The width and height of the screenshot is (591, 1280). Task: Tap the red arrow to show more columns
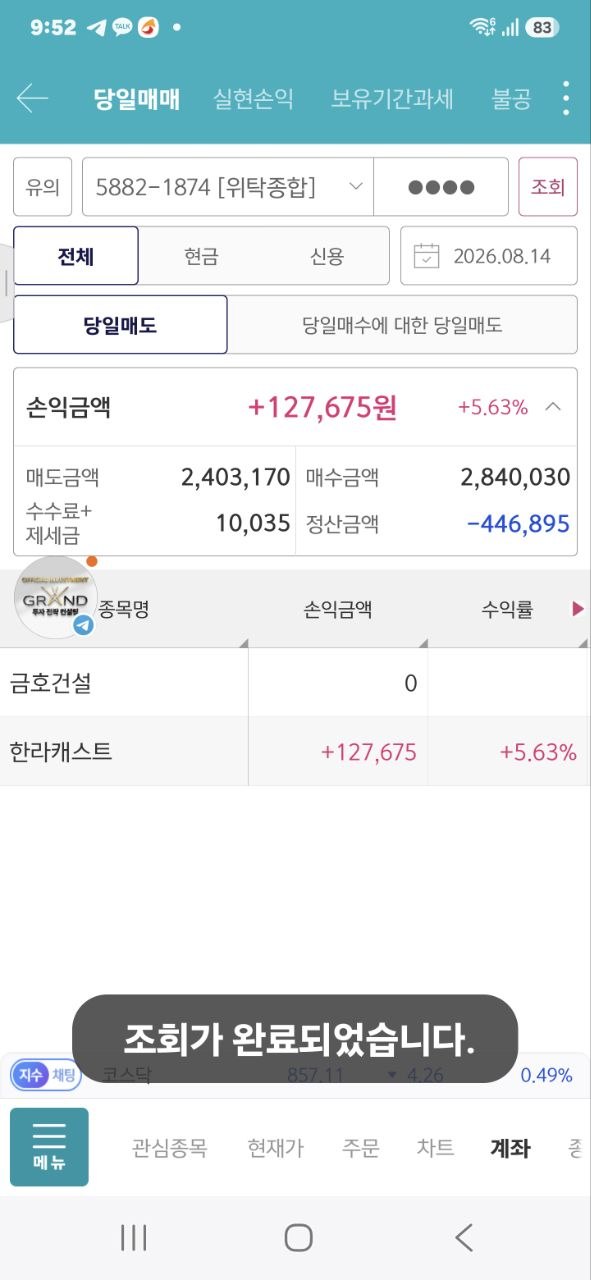pyautogui.click(x=578, y=609)
